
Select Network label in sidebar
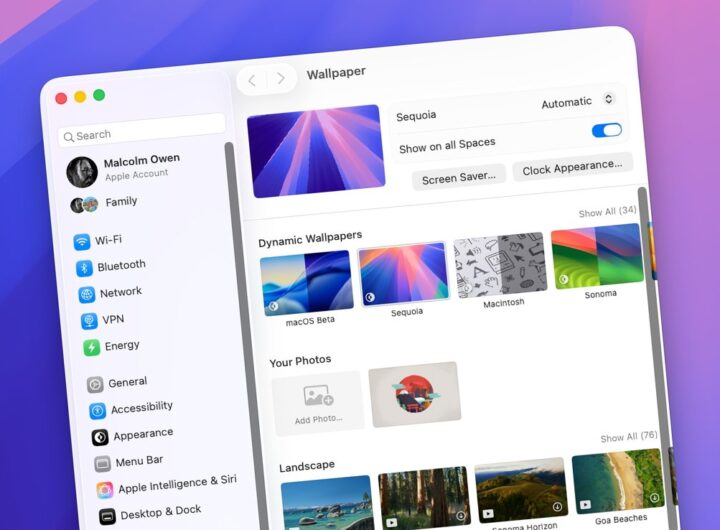[121, 292]
